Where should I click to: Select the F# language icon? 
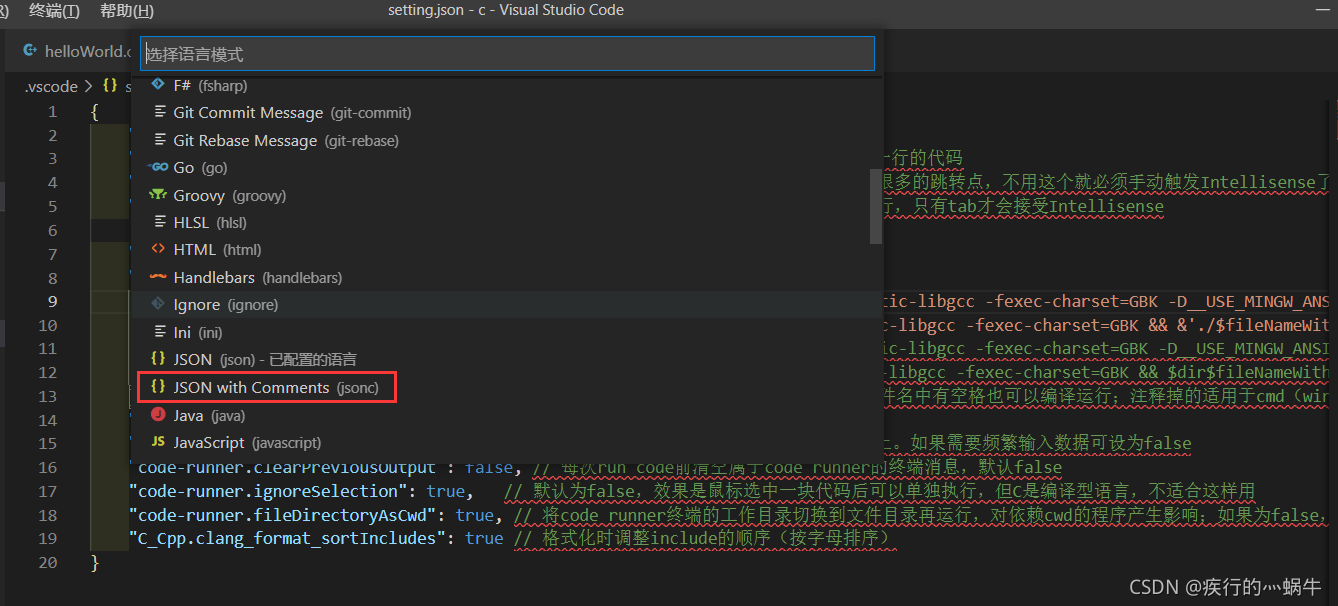[x=157, y=85]
